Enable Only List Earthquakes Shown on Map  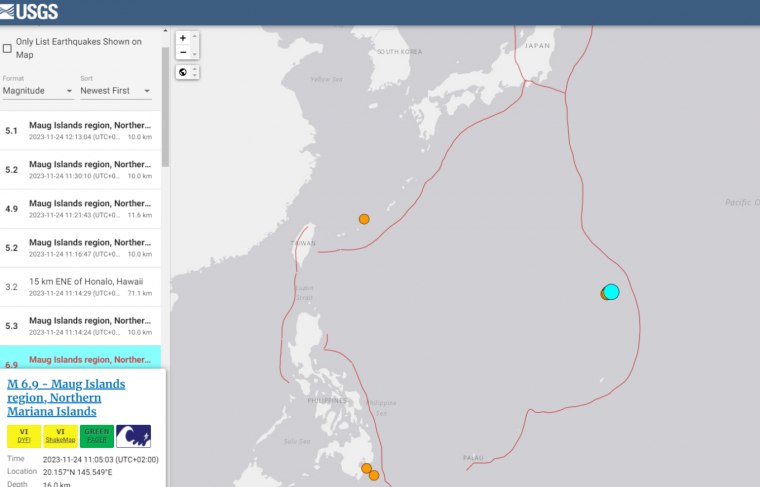[8, 48]
